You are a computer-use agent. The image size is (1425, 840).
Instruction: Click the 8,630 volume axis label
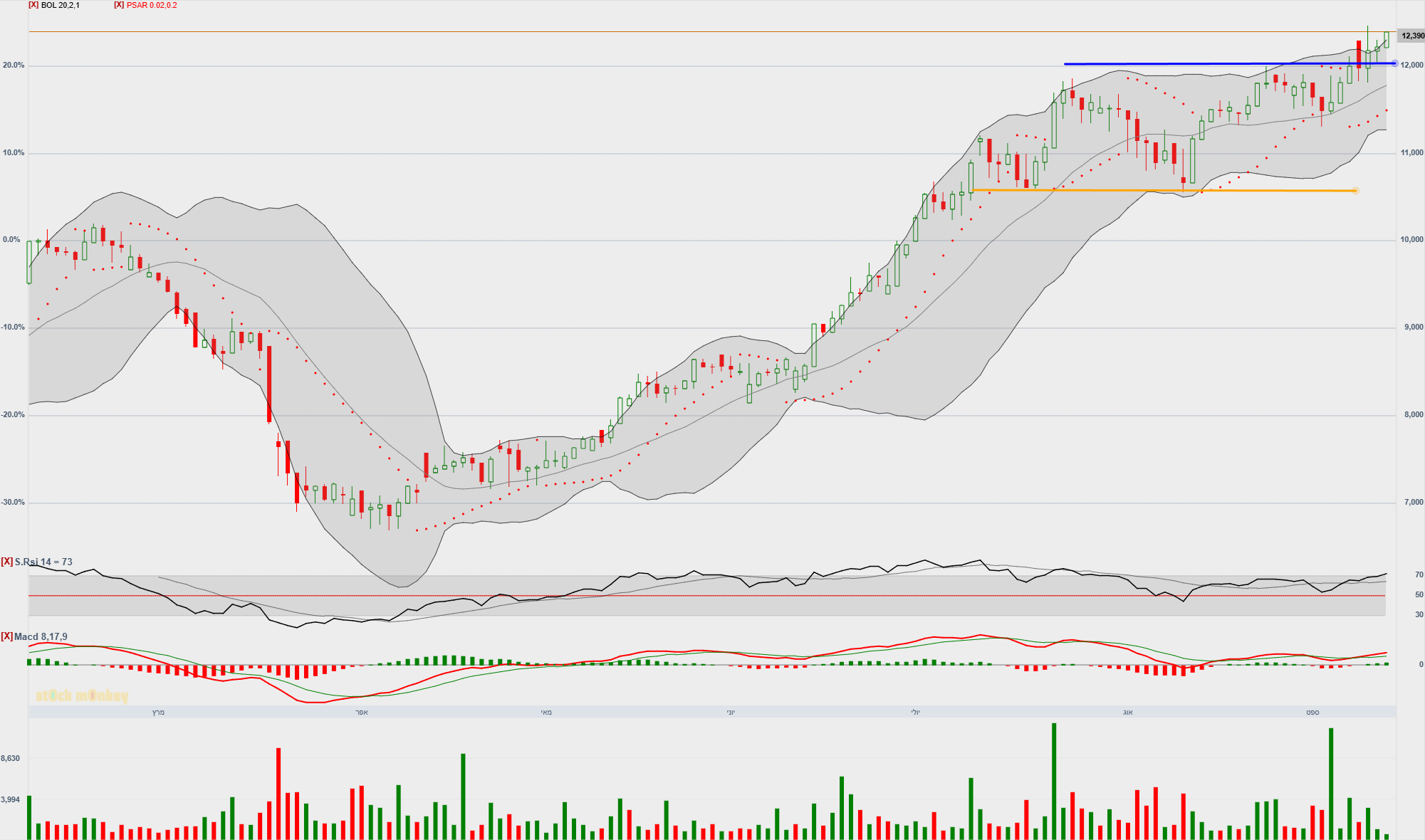[x=11, y=759]
